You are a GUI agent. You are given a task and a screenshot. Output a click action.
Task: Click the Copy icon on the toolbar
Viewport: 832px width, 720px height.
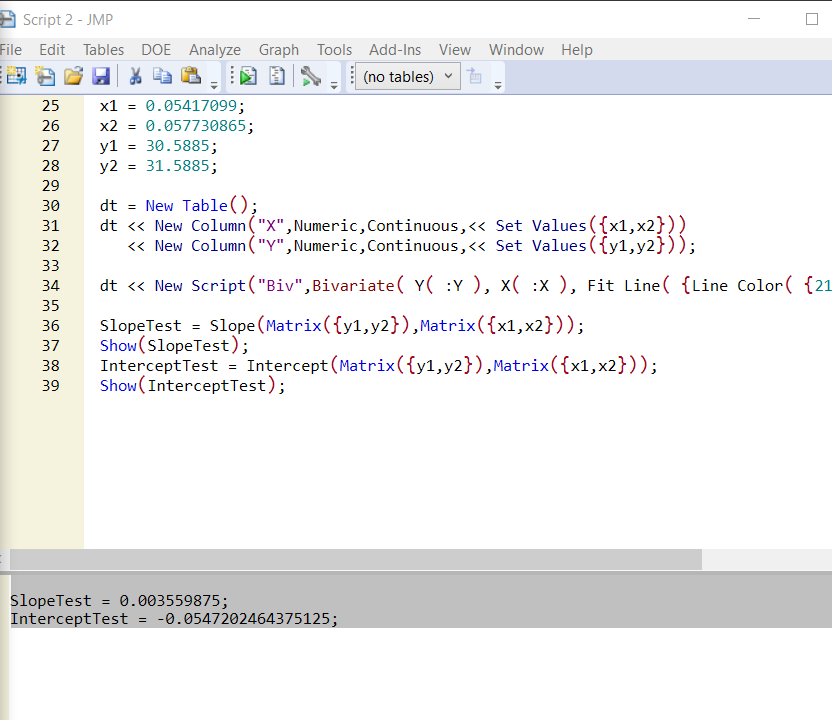pos(163,75)
